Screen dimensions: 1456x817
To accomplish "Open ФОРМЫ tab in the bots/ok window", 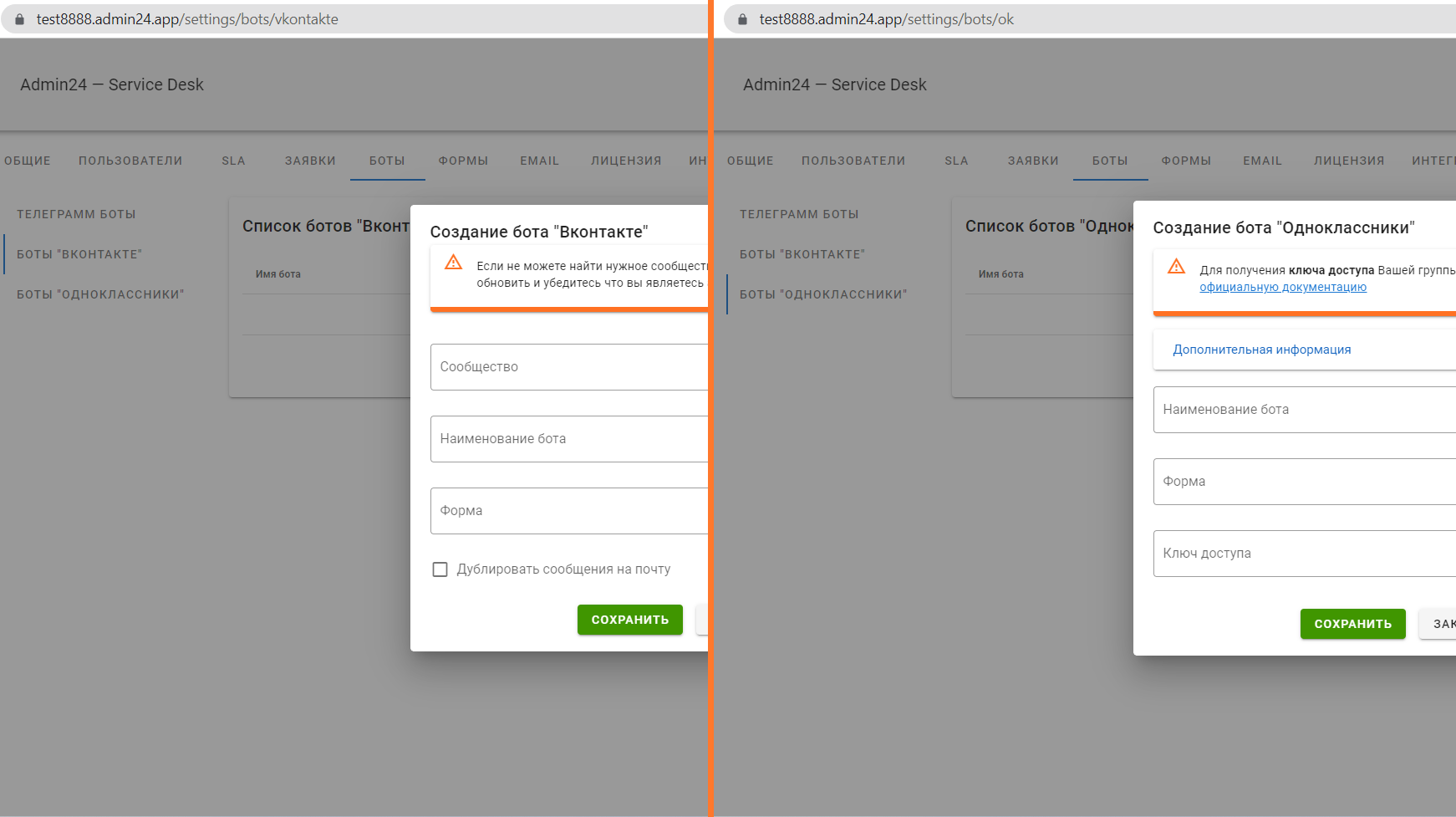I will 1187,161.
